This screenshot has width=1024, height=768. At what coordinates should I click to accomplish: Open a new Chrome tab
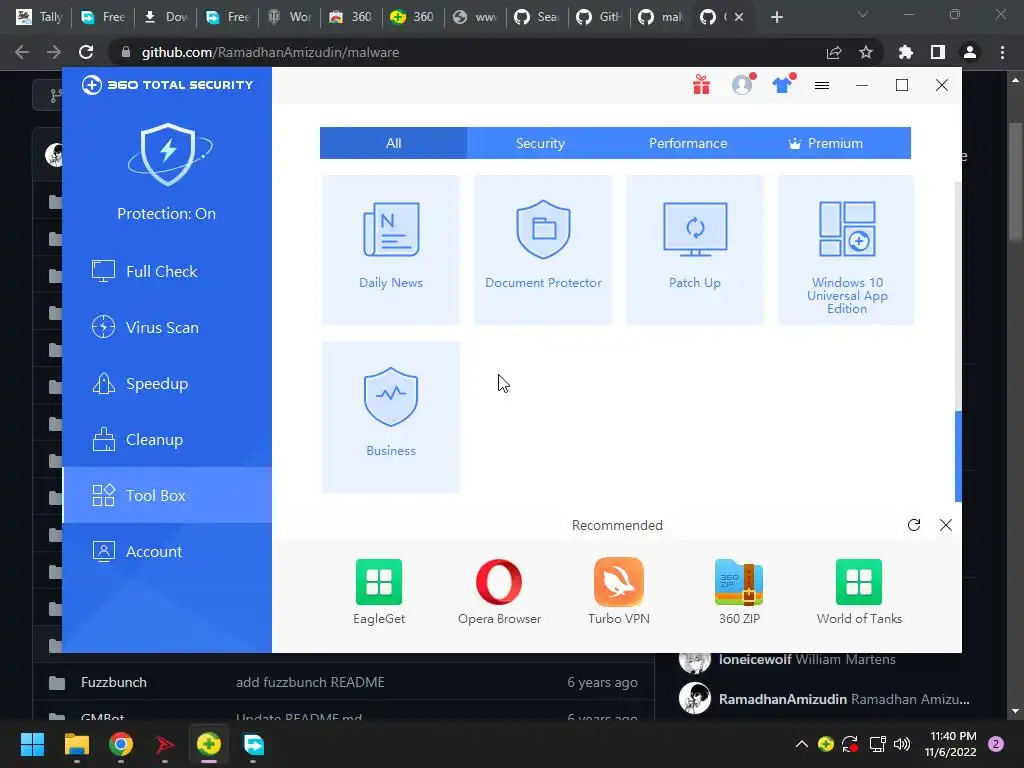776,17
